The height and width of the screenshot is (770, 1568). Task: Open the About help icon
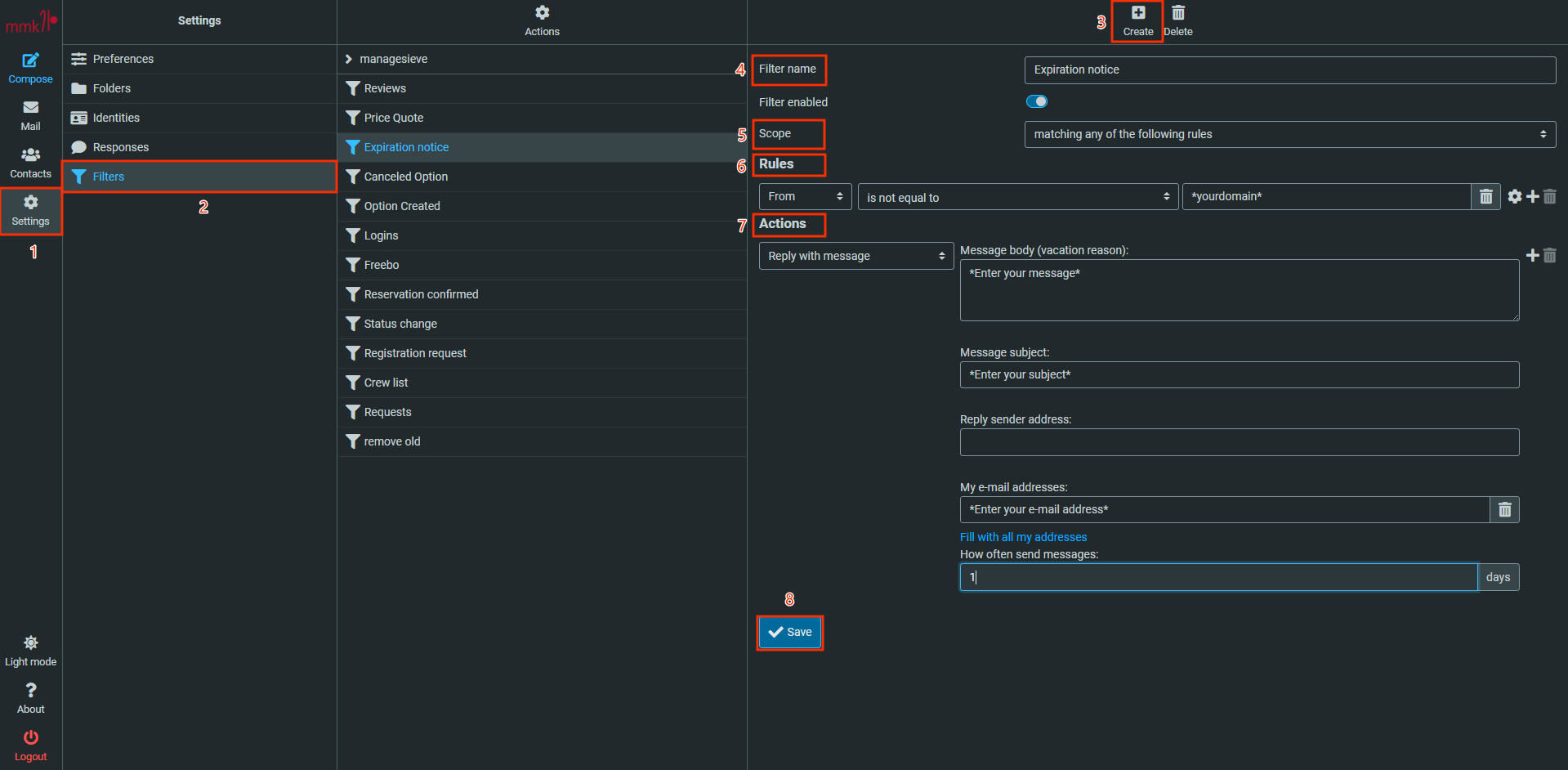30,698
